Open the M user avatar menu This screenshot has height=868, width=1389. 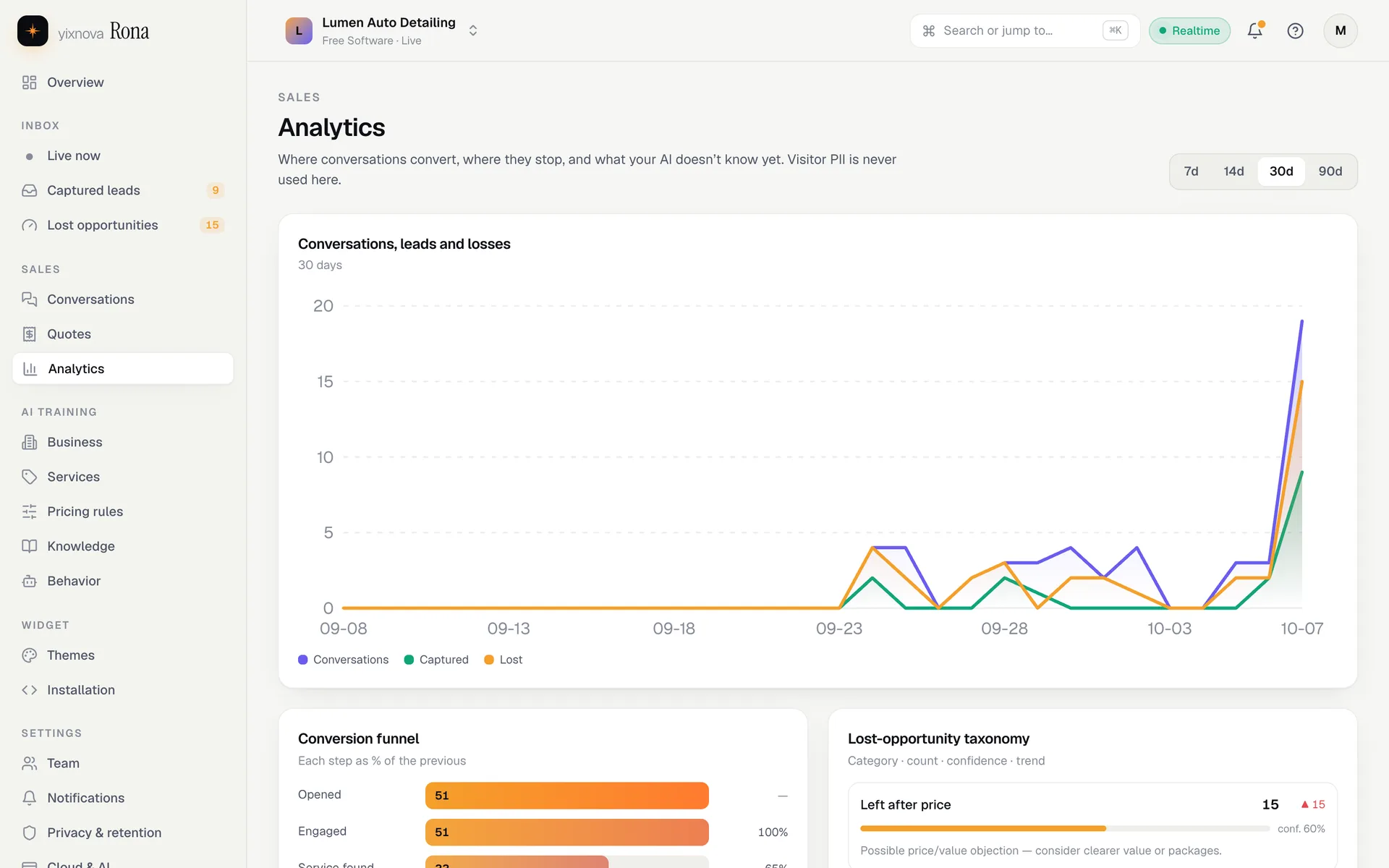[x=1340, y=30]
